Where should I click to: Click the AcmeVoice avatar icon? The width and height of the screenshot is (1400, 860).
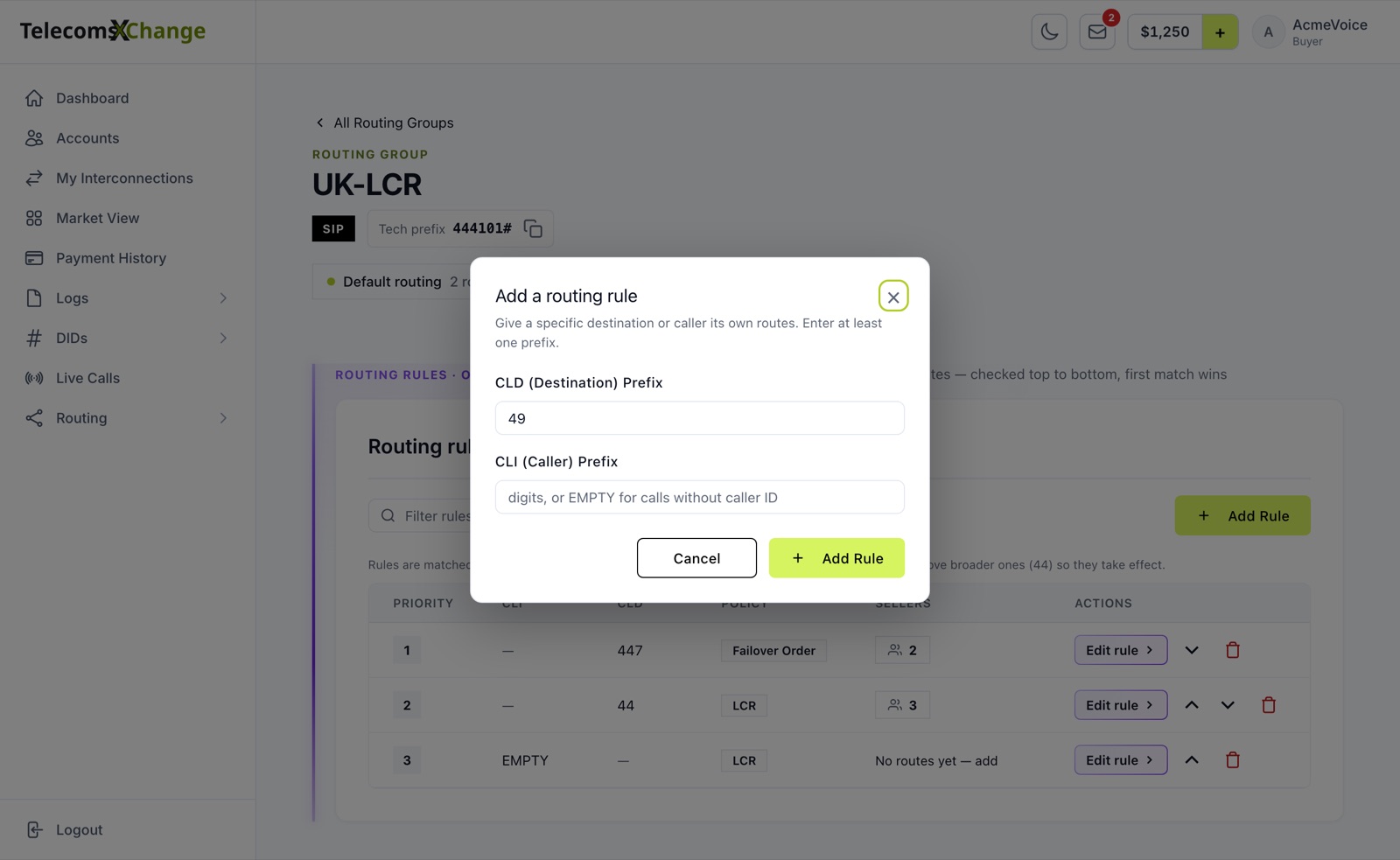pos(1268,32)
